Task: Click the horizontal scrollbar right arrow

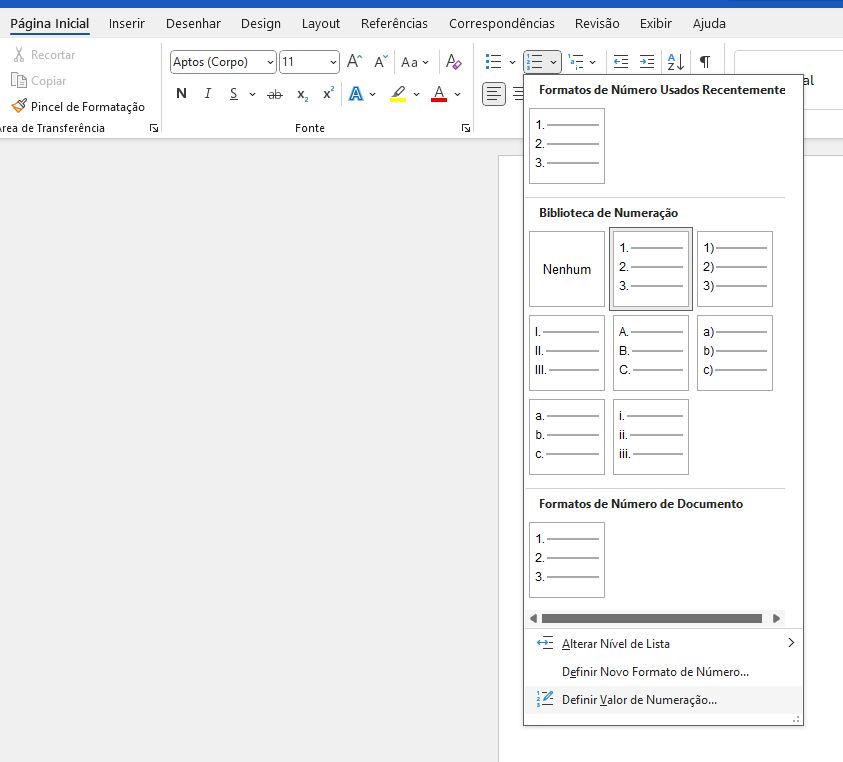Action: (x=776, y=618)
